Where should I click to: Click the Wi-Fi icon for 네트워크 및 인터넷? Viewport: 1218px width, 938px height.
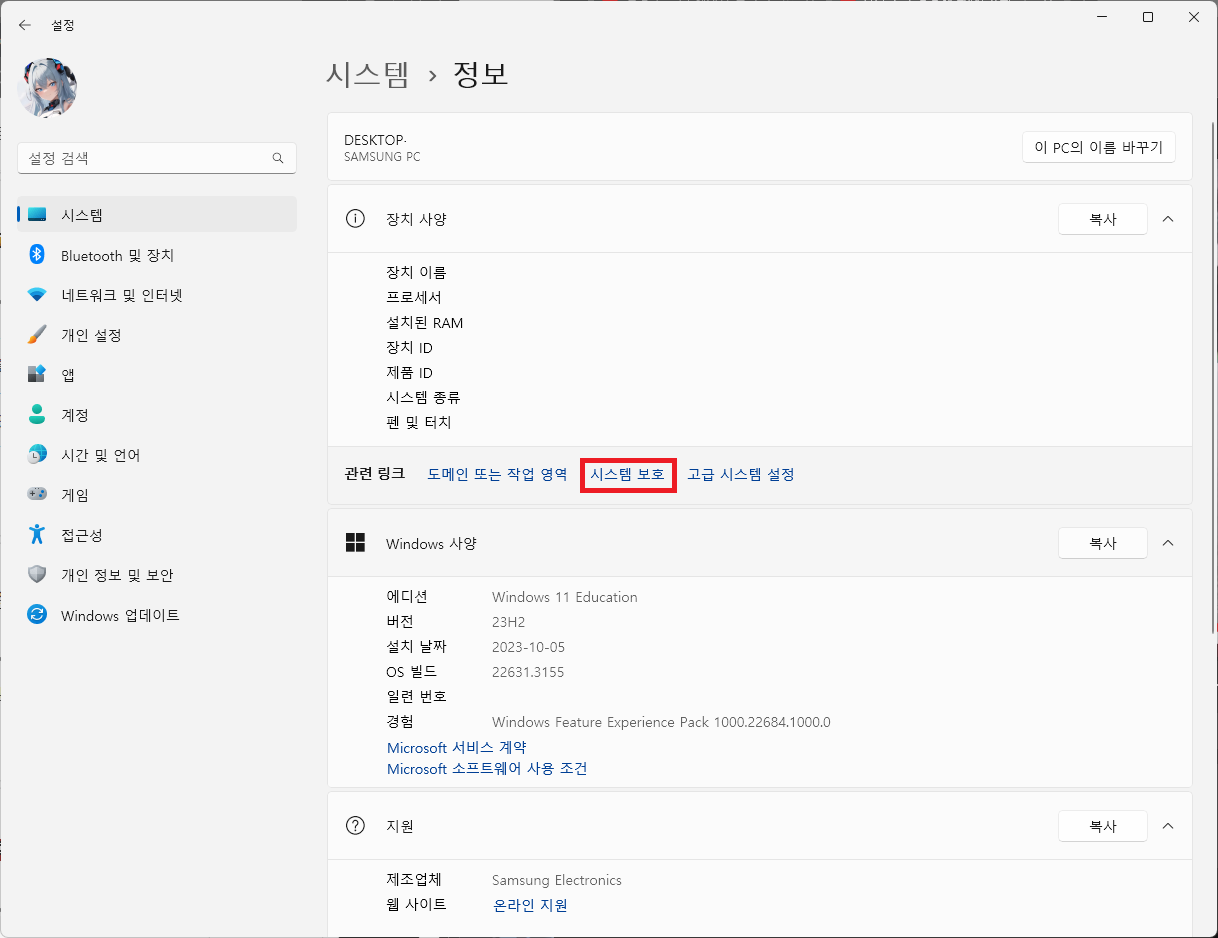(37, 295)
